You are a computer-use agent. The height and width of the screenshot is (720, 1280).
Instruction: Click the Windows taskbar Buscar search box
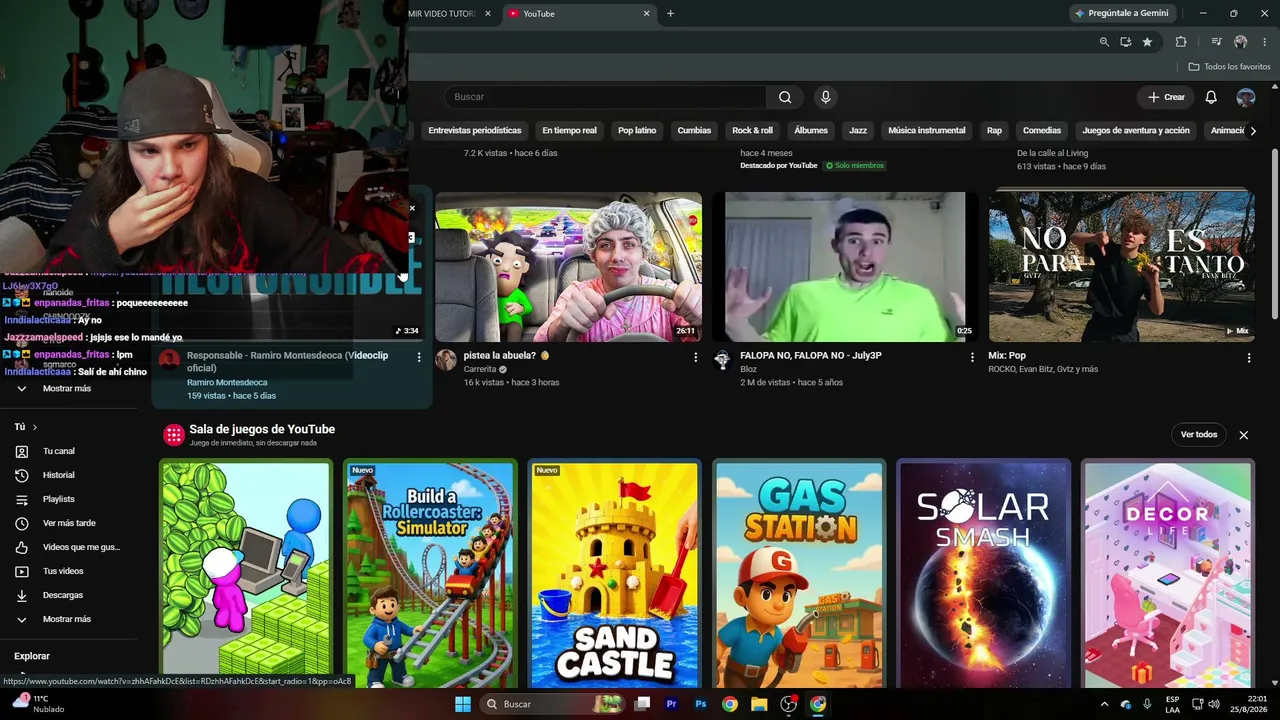click(x=553, y=704)
